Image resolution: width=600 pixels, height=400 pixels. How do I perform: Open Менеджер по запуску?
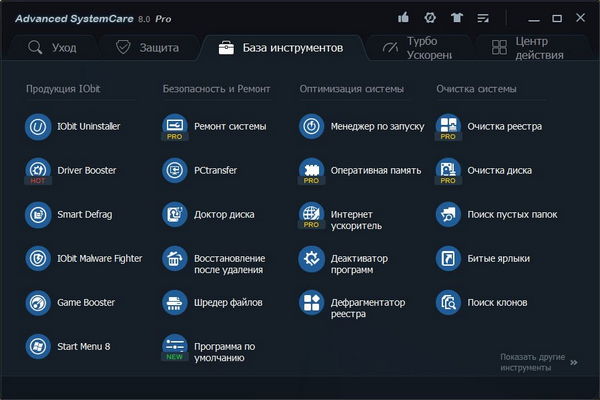[x=312, y=127]
